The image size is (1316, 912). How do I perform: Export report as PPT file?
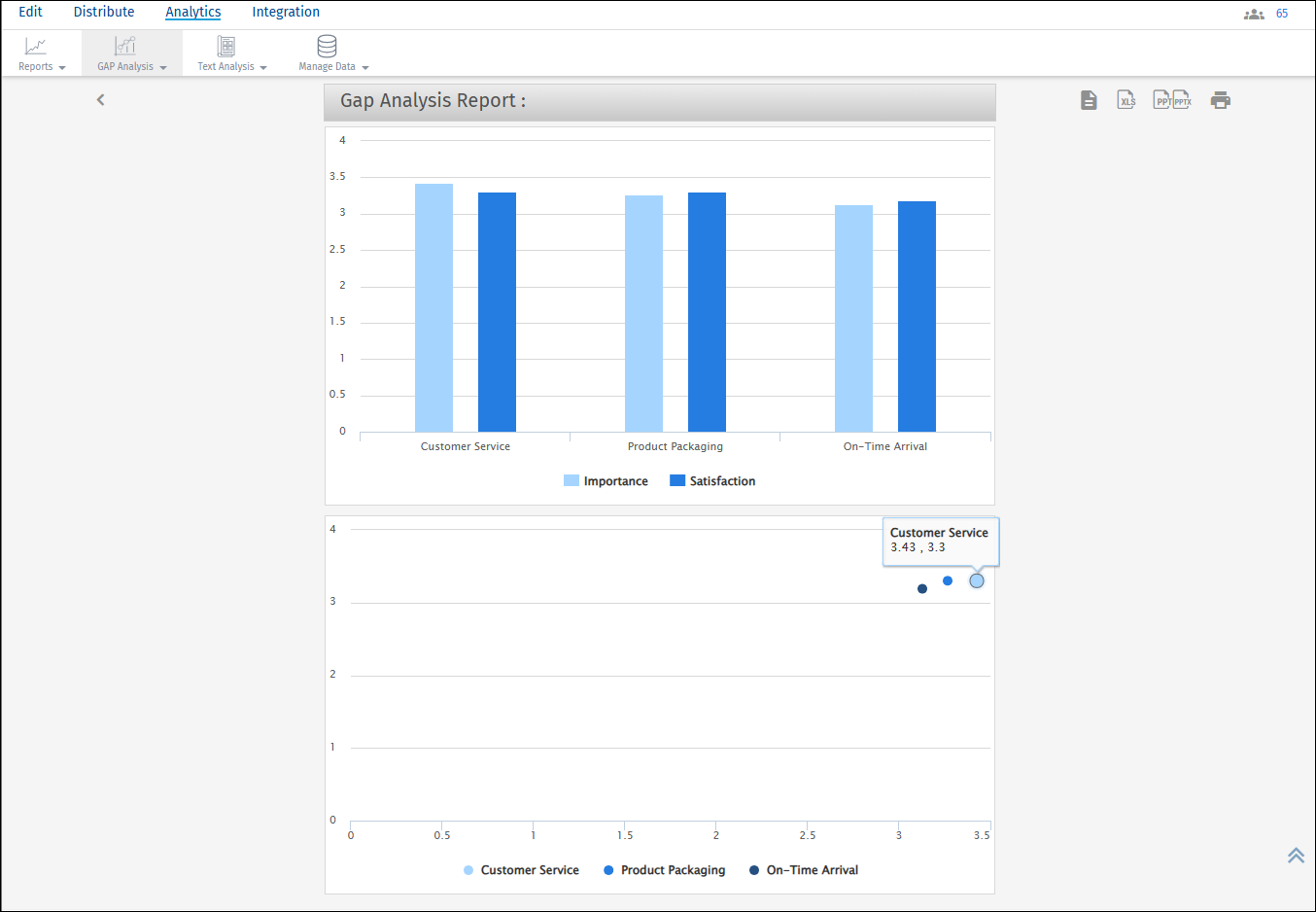tap(1161, 99)
